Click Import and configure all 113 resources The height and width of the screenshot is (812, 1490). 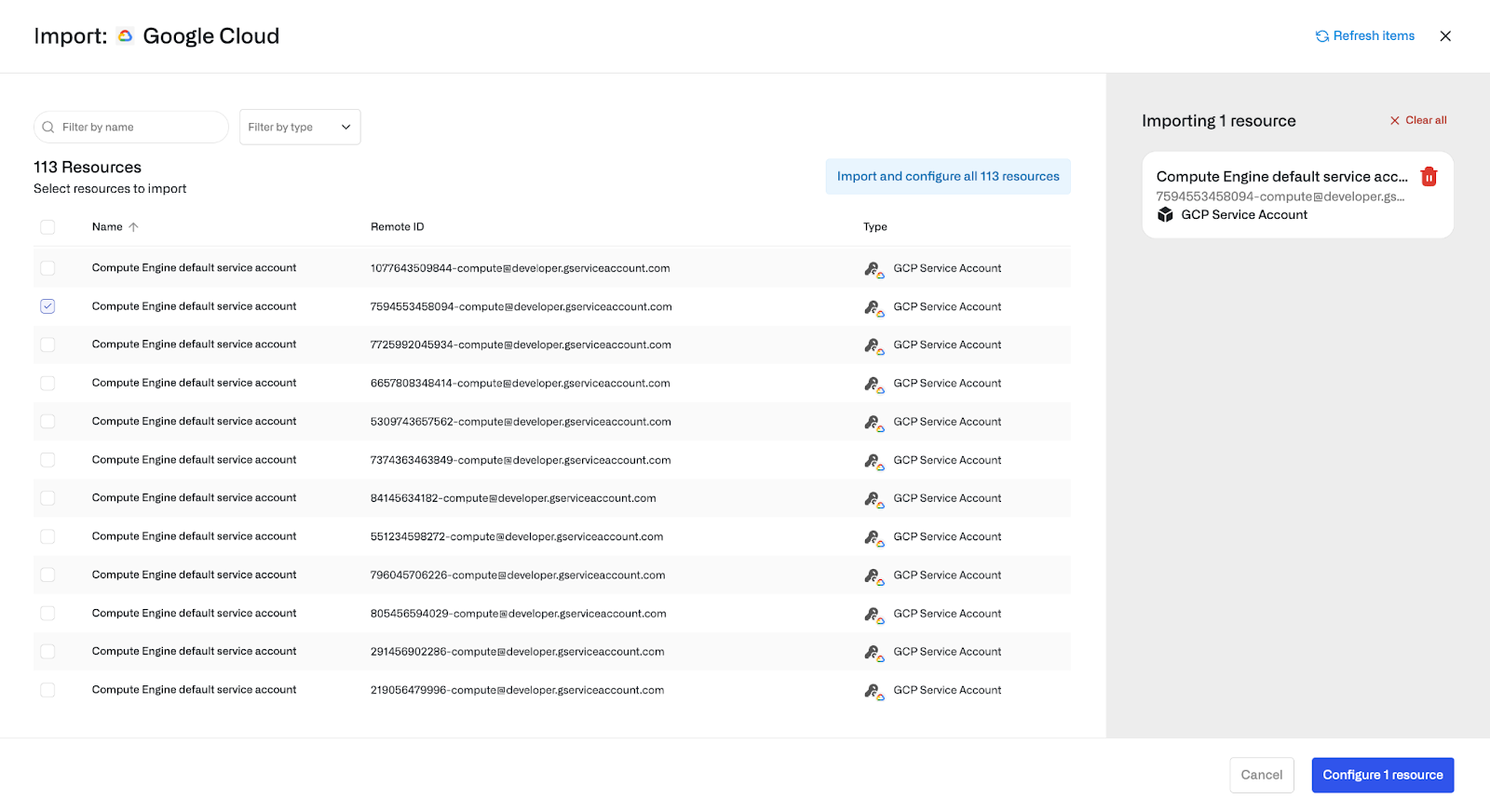click(948, 177)
